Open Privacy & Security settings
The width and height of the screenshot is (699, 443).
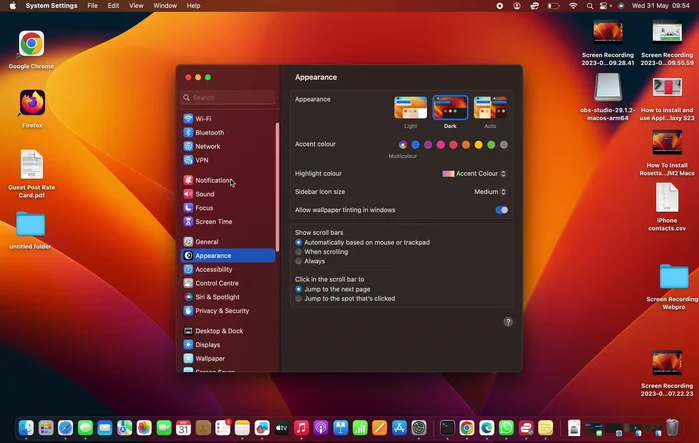point(222,311)
